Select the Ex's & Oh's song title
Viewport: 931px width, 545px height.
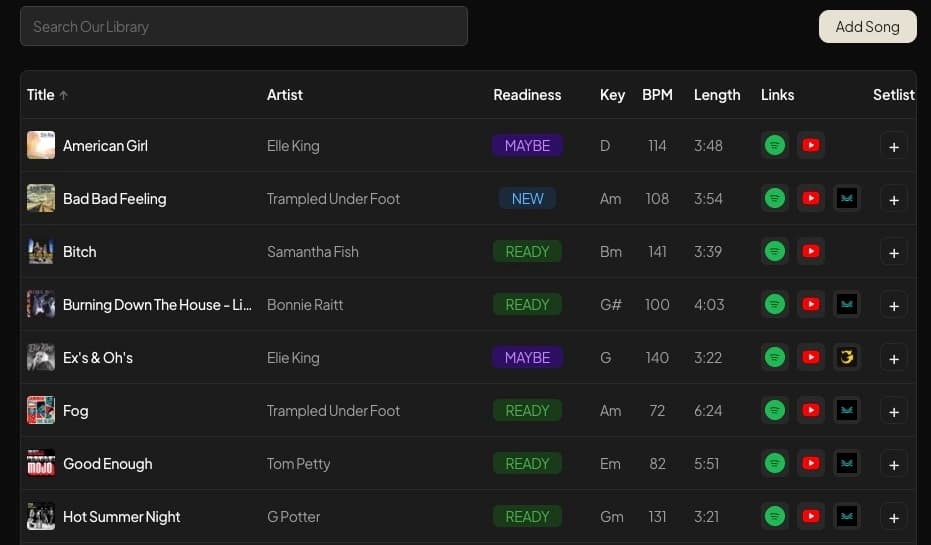(98, 357)
